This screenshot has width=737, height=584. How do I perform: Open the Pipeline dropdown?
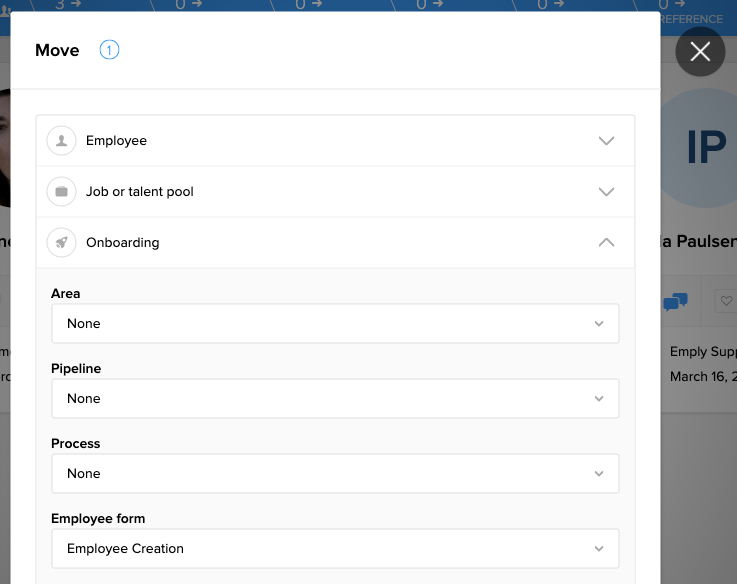pyautogui.click(x=335, y=399)
